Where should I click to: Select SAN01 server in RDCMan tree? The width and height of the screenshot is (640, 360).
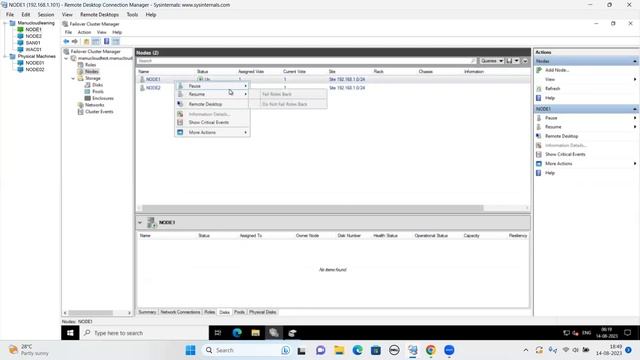click(33, 43)
